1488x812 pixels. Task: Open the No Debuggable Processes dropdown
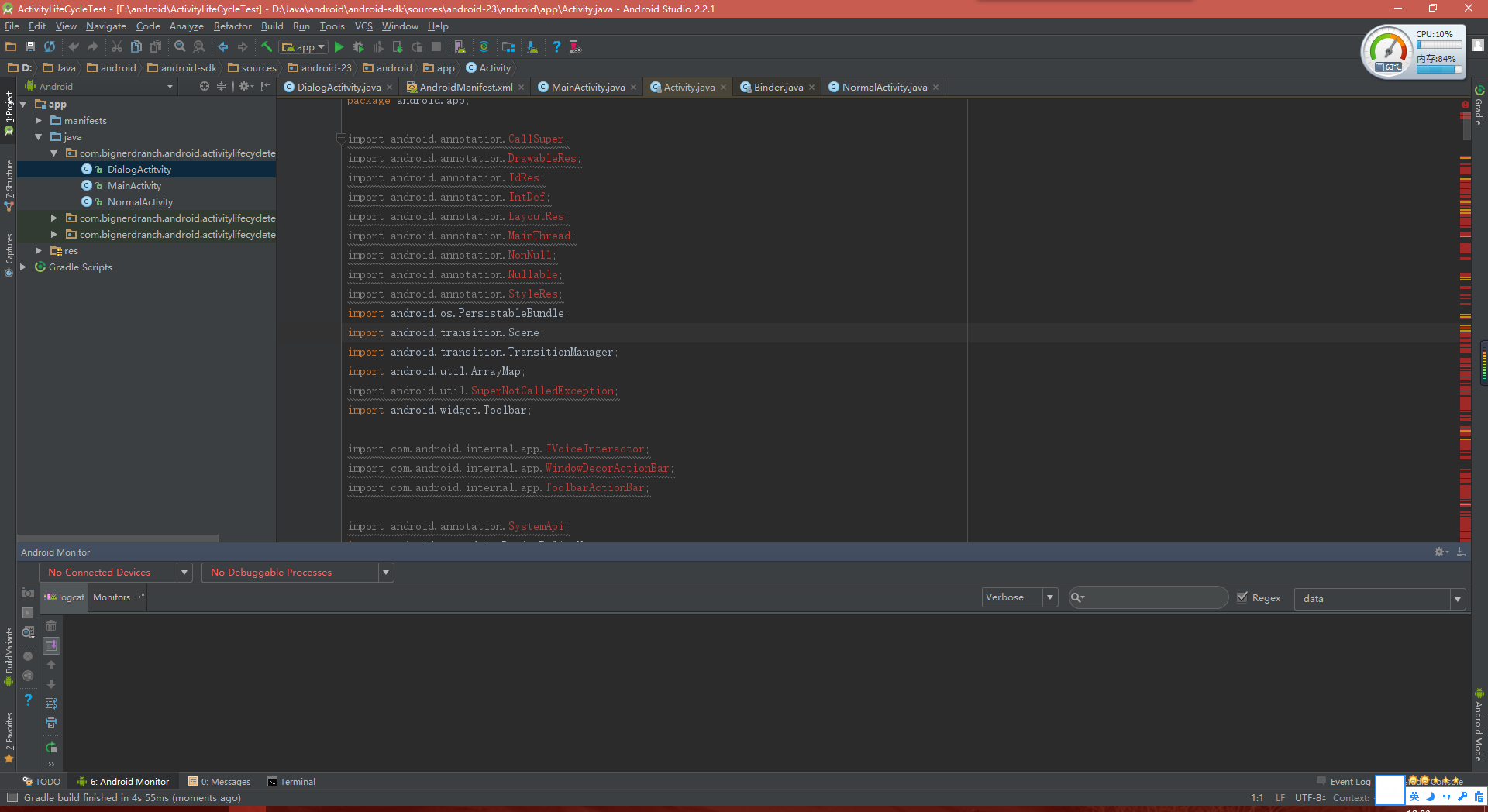[x=298, y=573]
